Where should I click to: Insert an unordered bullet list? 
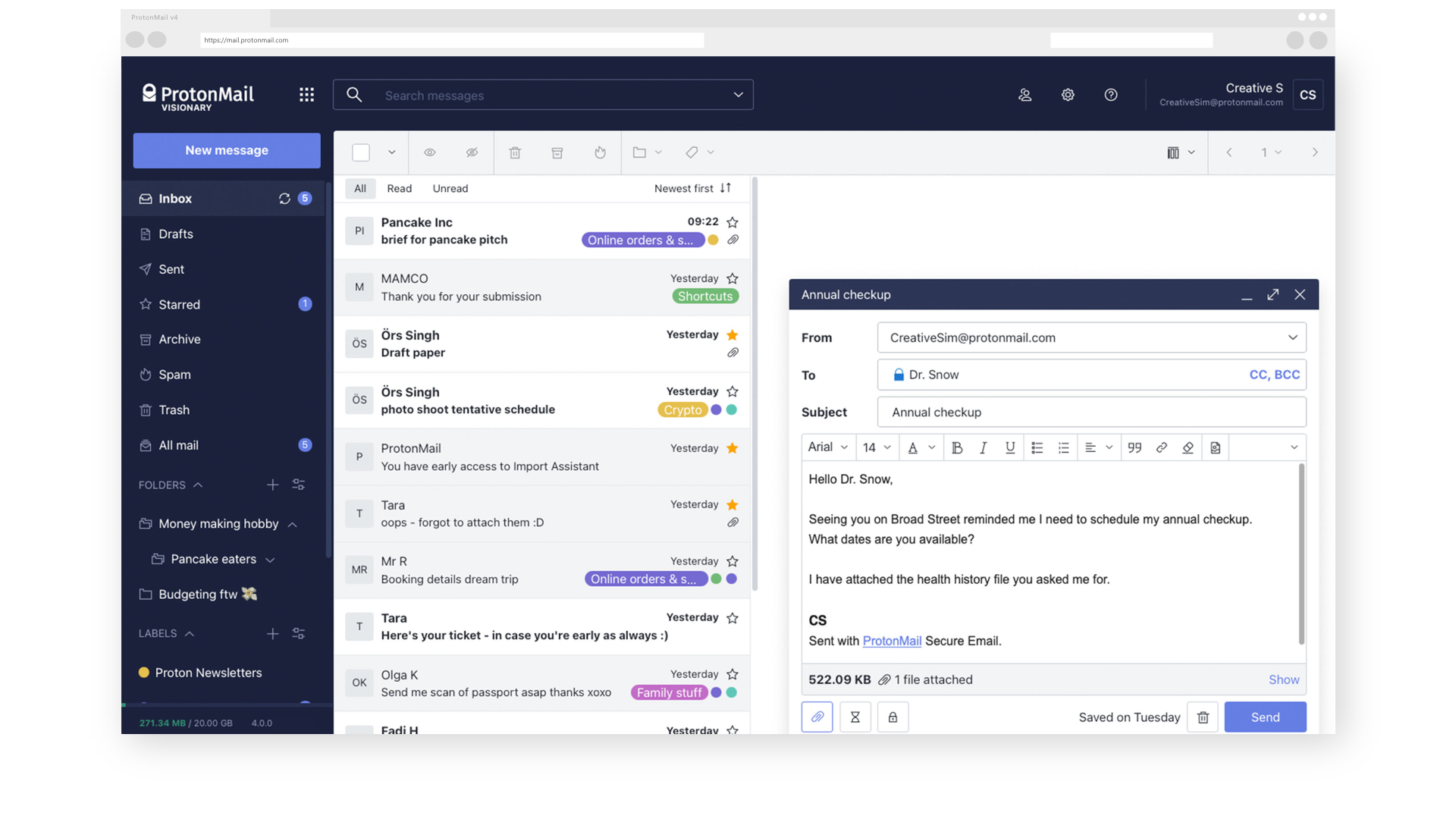pos(1037,447)
